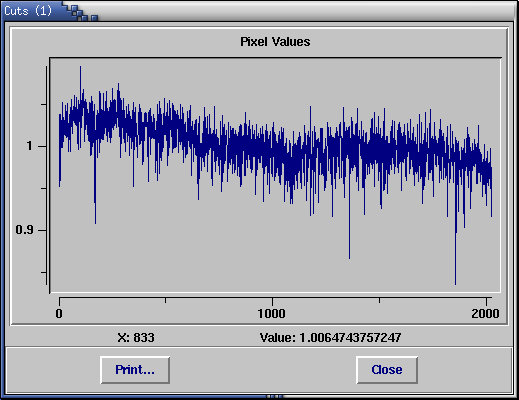Click the Pixel Values graph title
Image resolution: width=519 pixels, height=400 pixels.
(275, 42)
